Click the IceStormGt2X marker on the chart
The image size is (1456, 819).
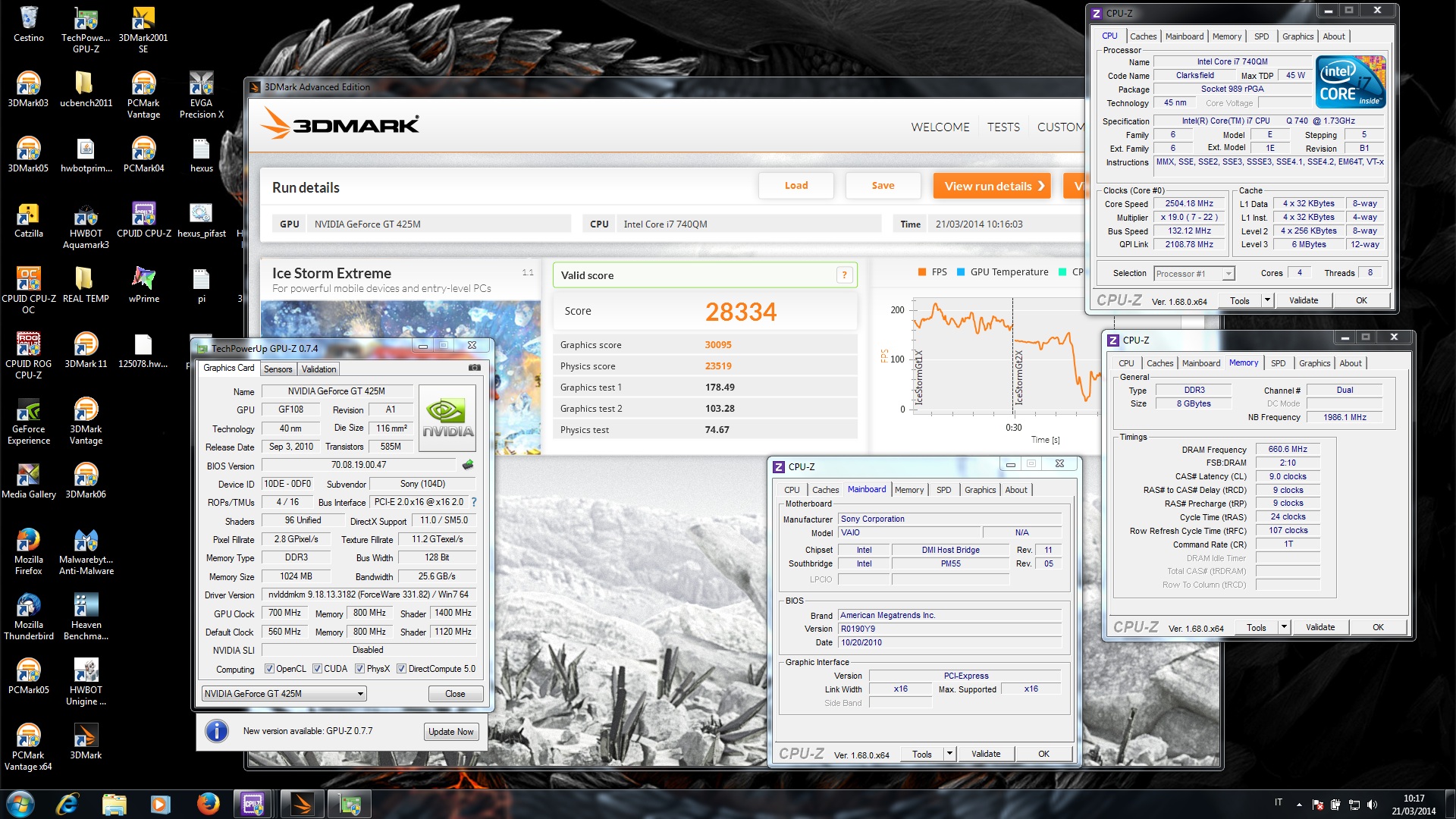coord(1018,377)
